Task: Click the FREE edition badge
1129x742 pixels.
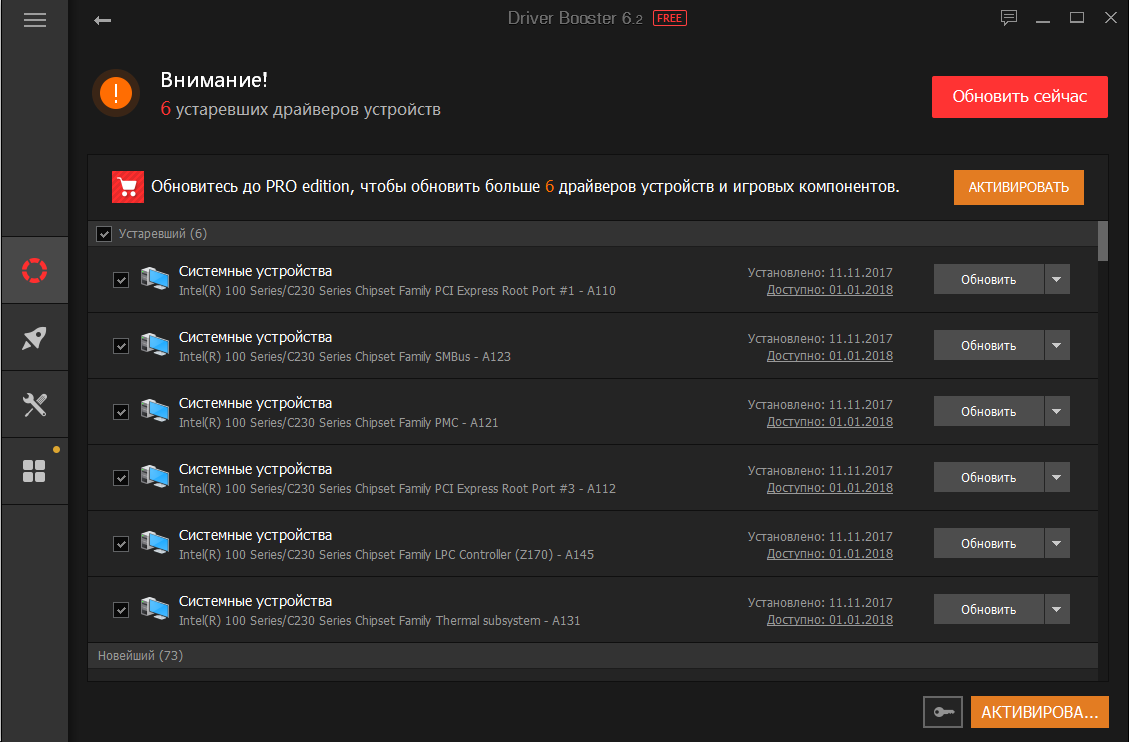Action: (670, 18)
